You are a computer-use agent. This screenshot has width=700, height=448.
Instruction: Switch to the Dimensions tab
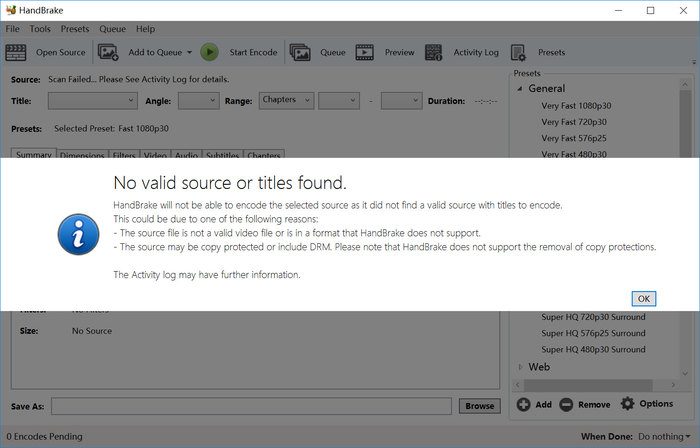click(82, 153)
